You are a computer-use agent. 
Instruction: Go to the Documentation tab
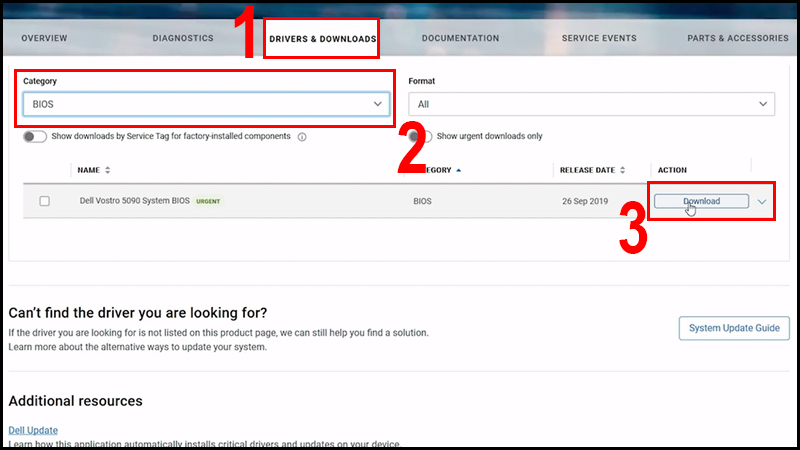[x=460, y=38]
